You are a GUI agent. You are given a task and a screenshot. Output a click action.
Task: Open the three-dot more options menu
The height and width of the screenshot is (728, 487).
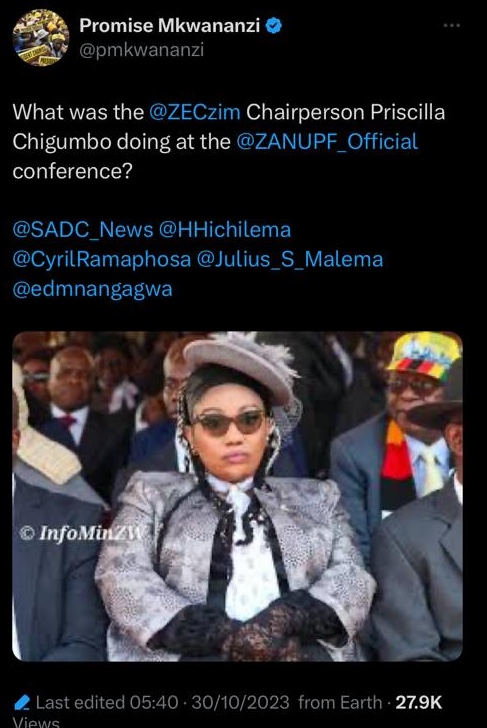[x=452, y=25]
